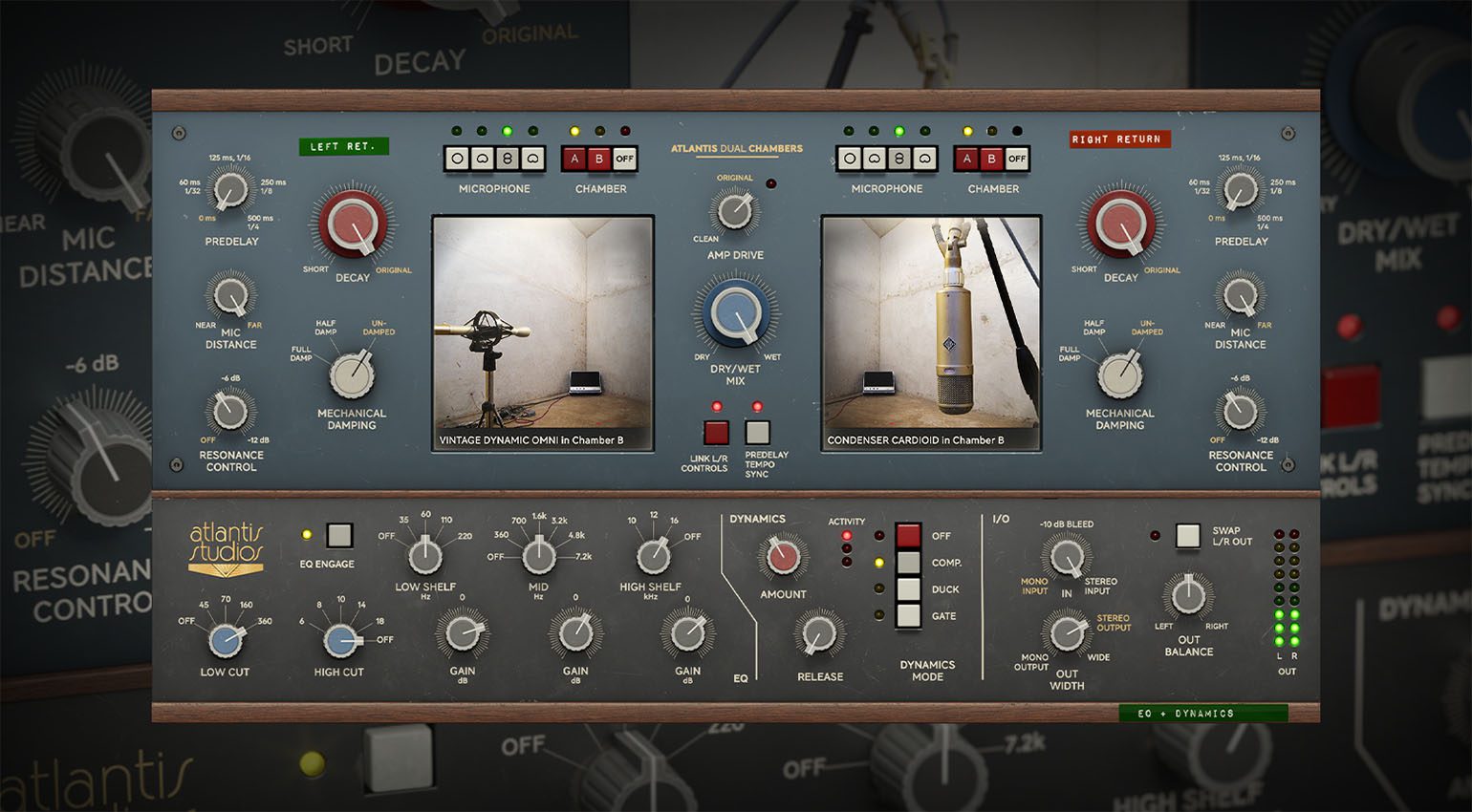The width and height of the screenshot is (1472, 812).
Task: Select the figure-8 microphone pattern for left return
Action: tap(508, 158)
